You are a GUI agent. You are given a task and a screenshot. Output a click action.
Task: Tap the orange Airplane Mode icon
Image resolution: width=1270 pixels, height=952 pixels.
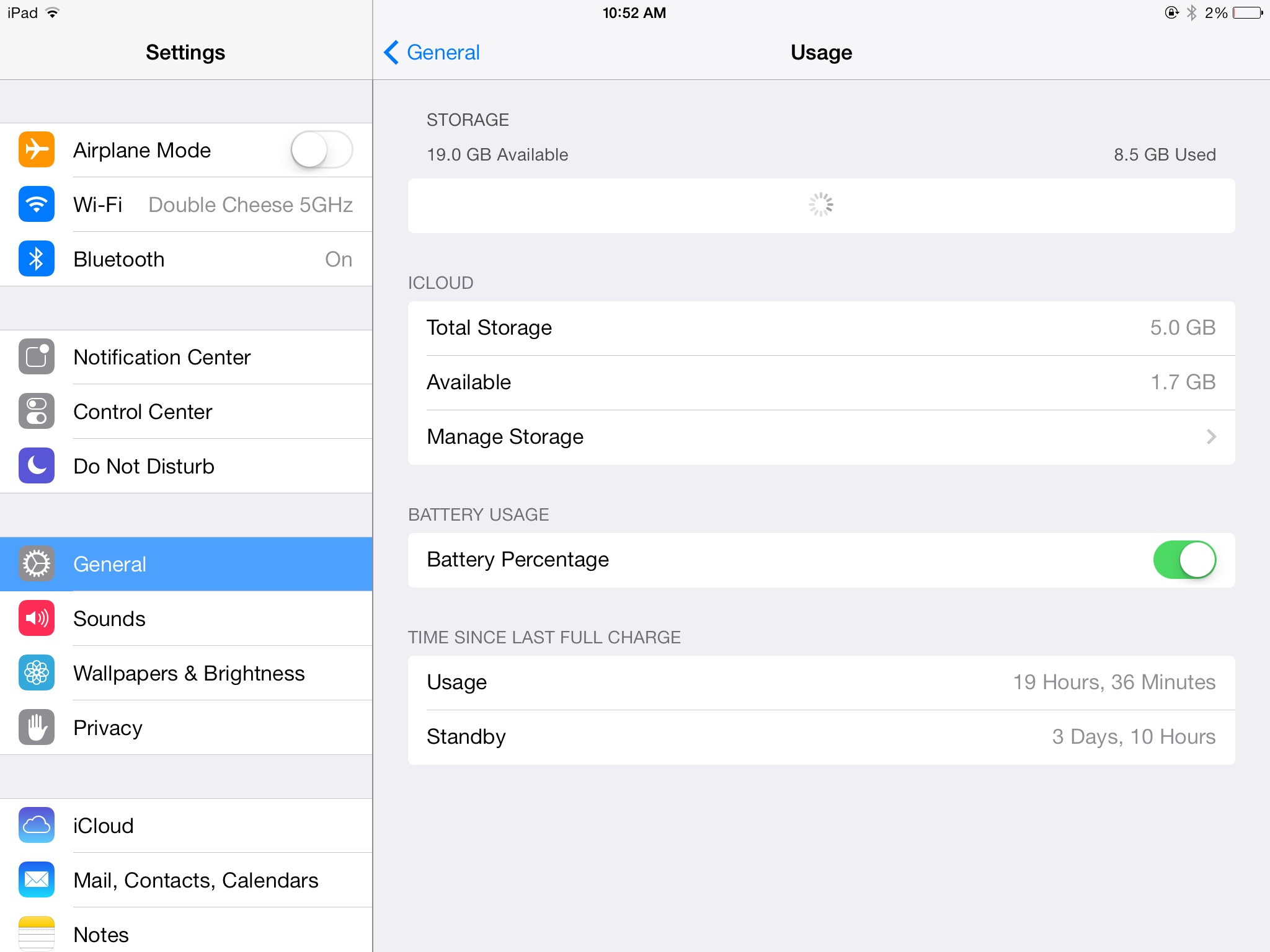(37, 149)
